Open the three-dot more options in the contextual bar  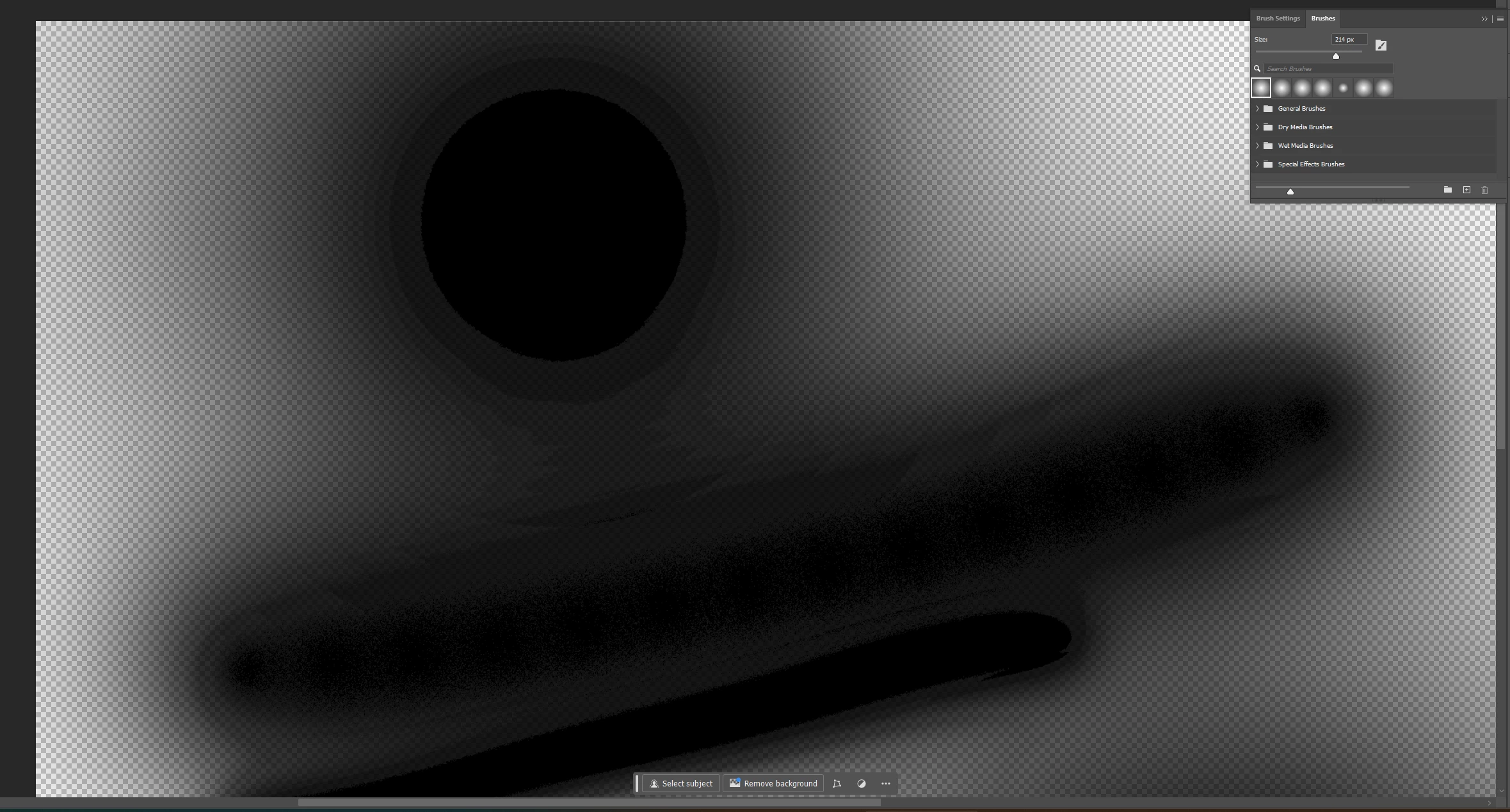coord(886,784)
